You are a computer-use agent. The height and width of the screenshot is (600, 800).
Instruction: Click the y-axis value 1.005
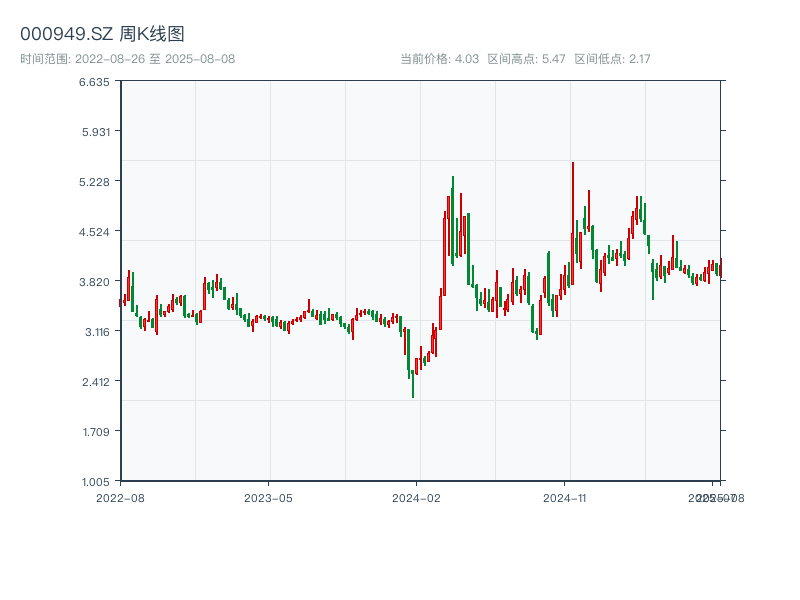(96, 482)
